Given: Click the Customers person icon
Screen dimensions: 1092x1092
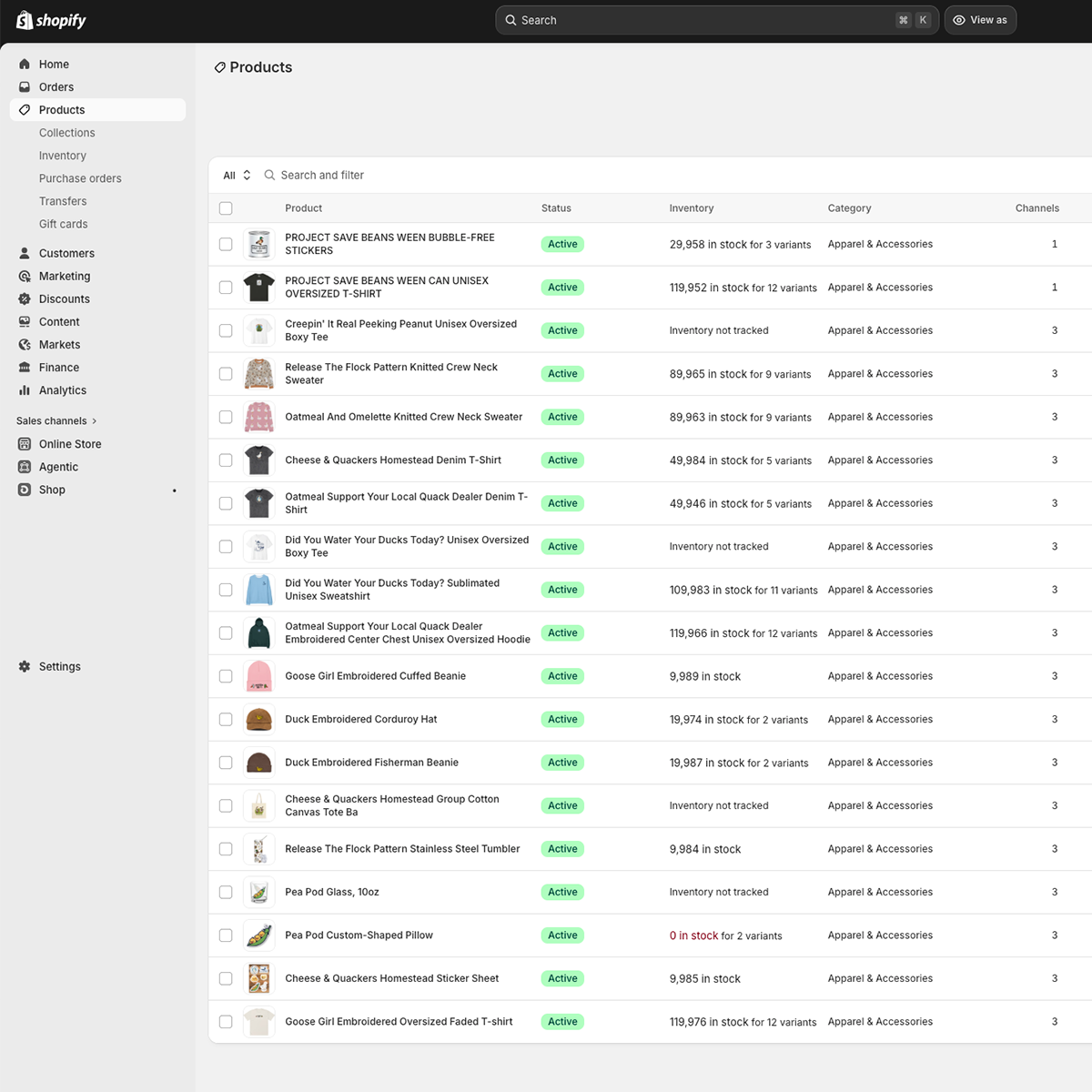Looking at the screenshot, I should coord(25,254).
